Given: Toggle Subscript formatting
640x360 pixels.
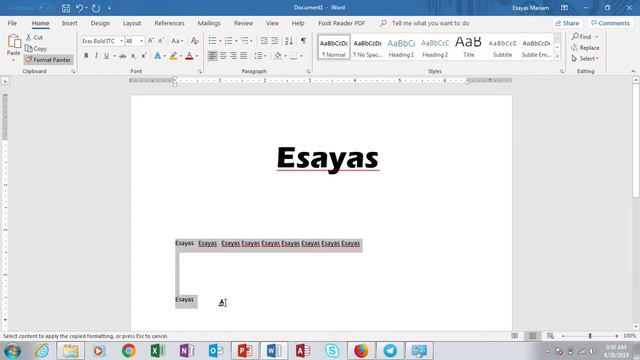Looking at the screenshot, I should [x=133, y=56].
